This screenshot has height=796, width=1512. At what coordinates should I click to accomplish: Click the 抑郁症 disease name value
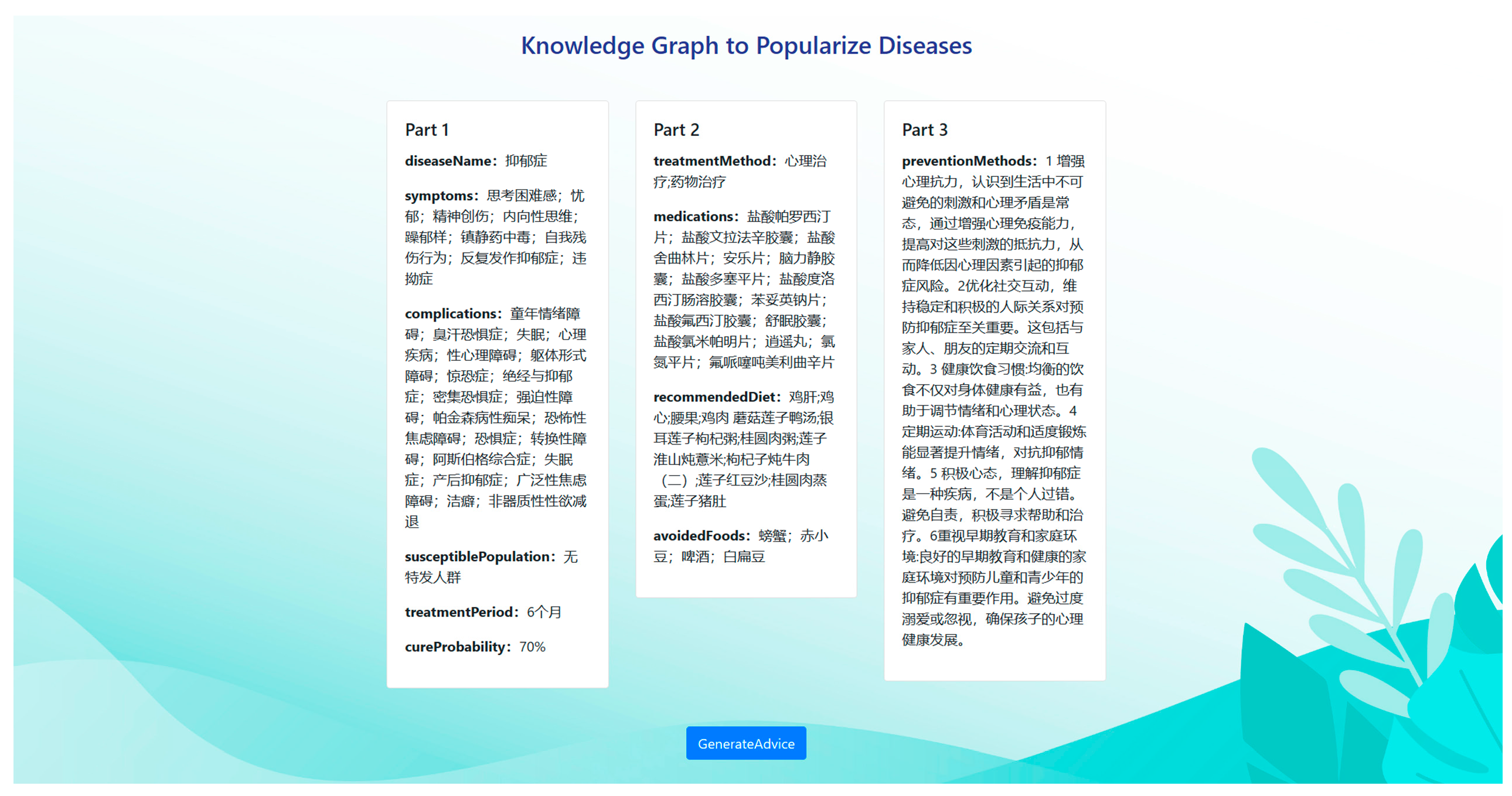pos(525,160)
